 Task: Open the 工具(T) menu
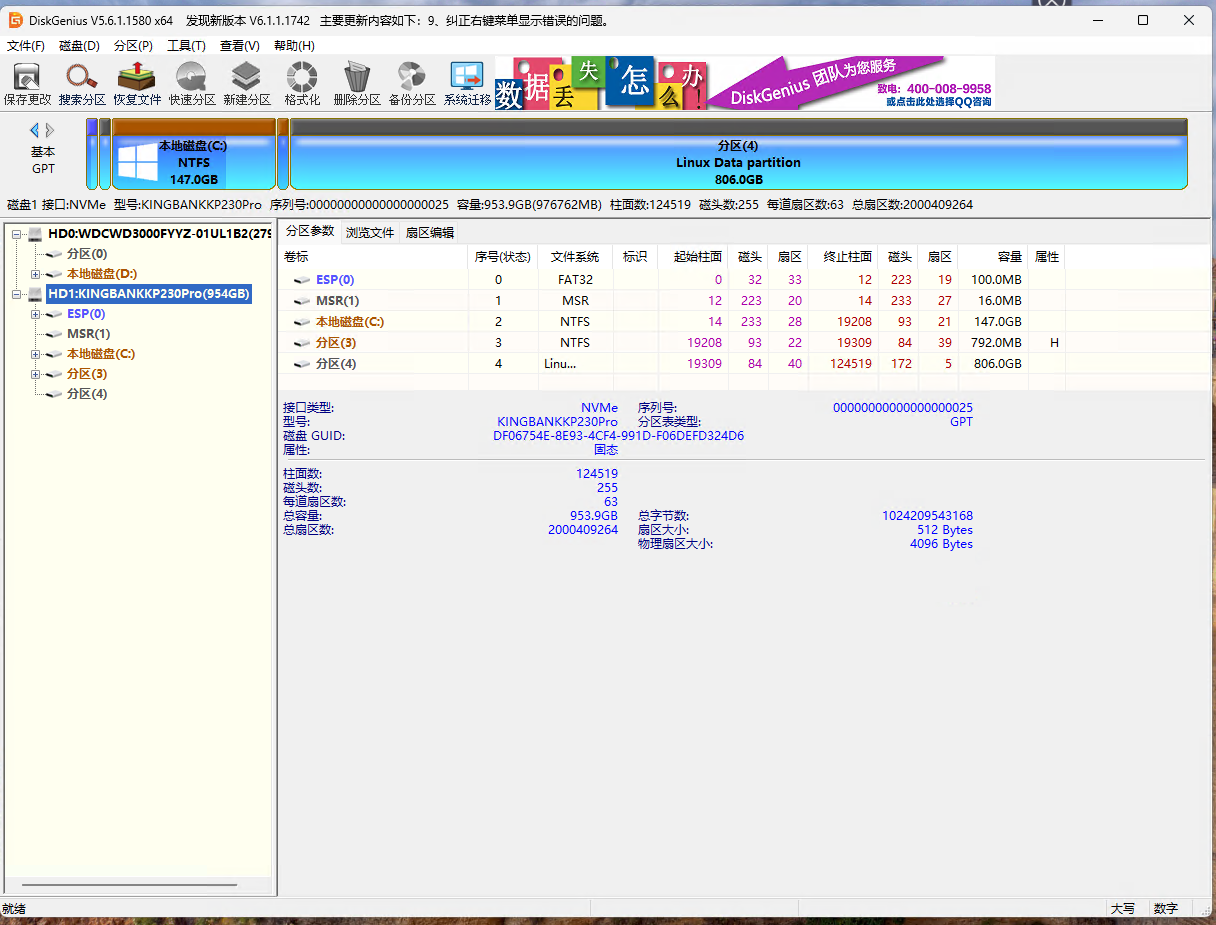pos(186,46)
